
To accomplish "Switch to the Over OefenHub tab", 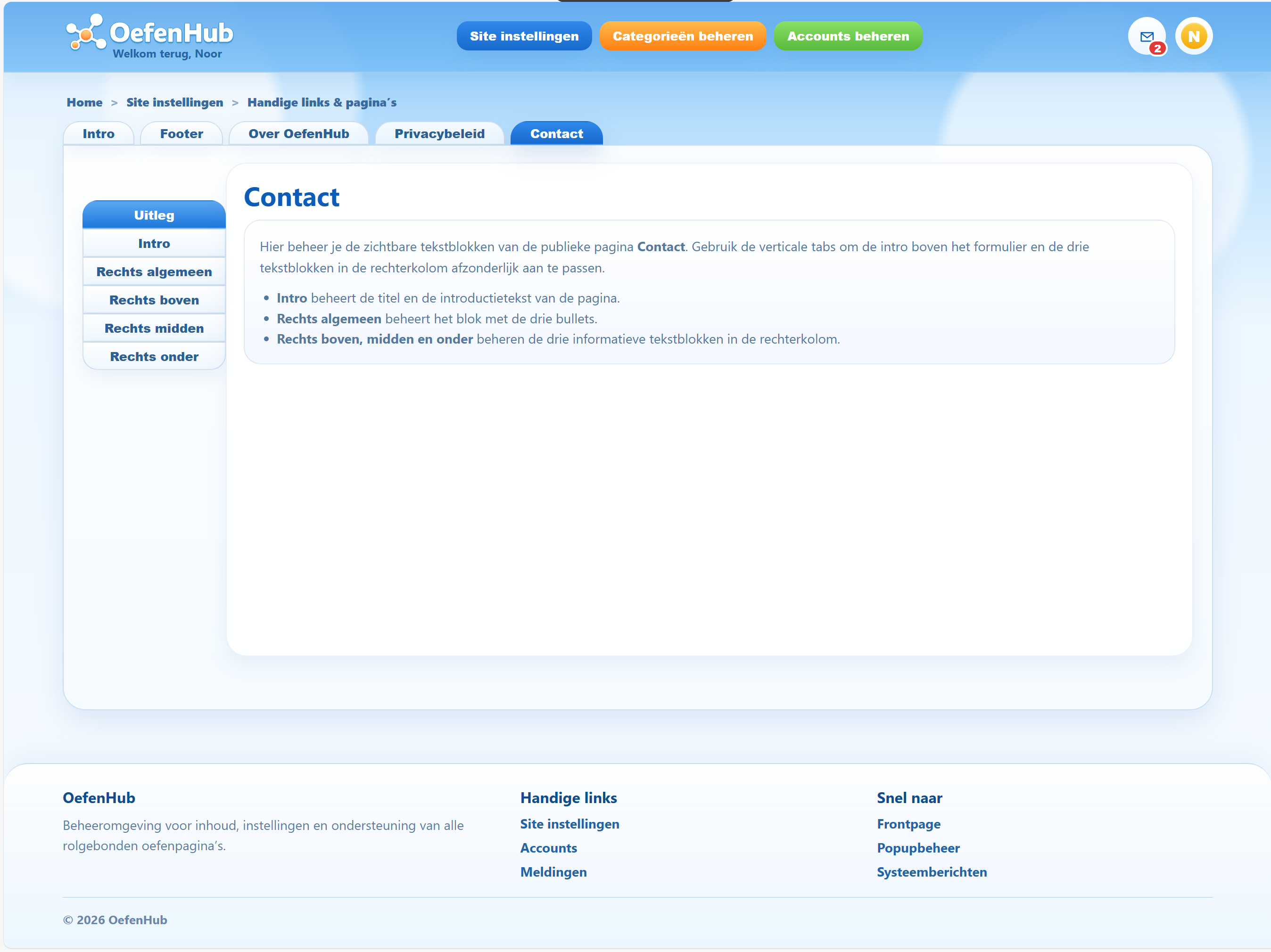I will click(299, 133).
